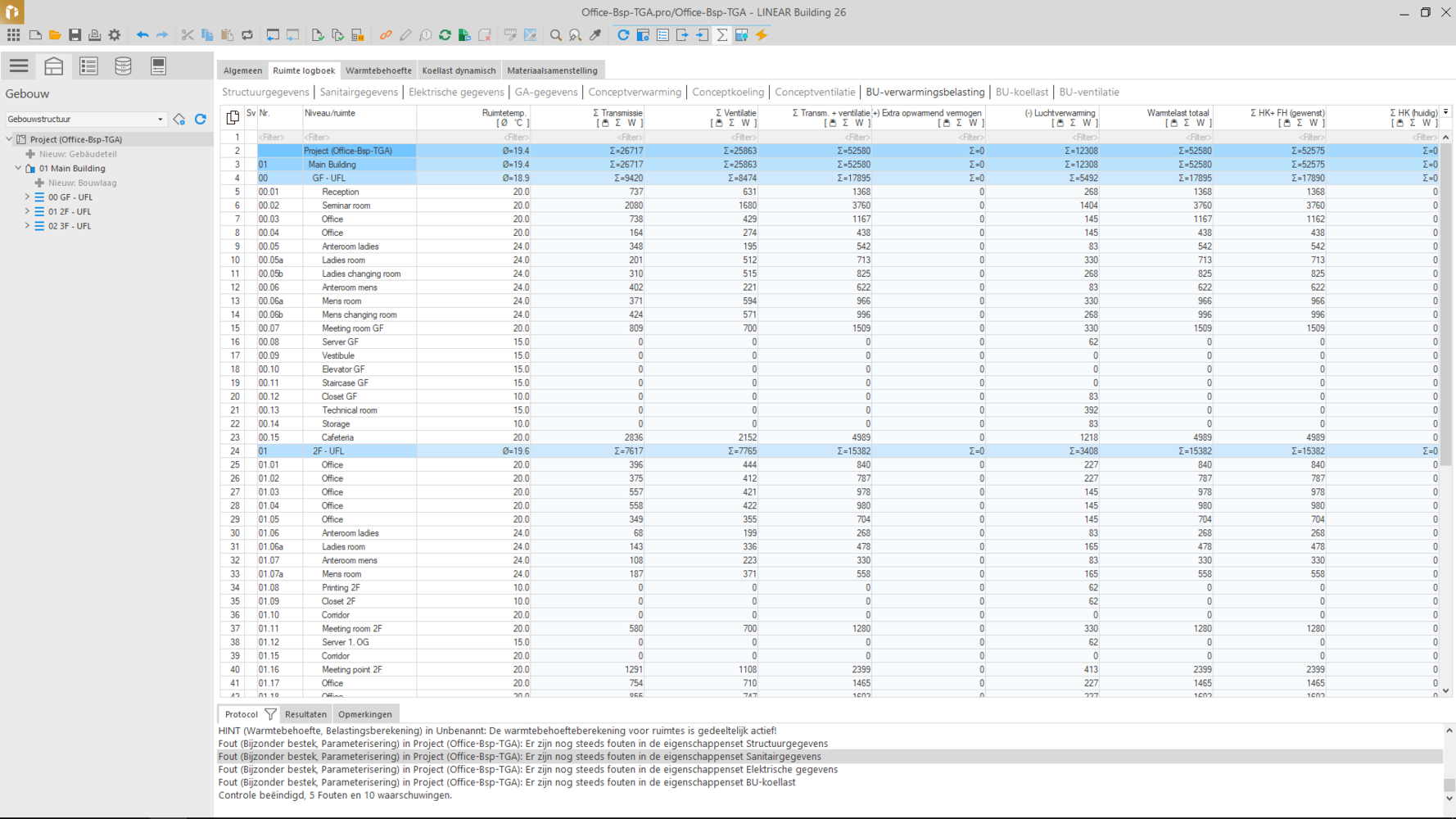Click the orange lightning bolt icon
The height and width of the screenshot is (819, 1456).
point(762,35)
